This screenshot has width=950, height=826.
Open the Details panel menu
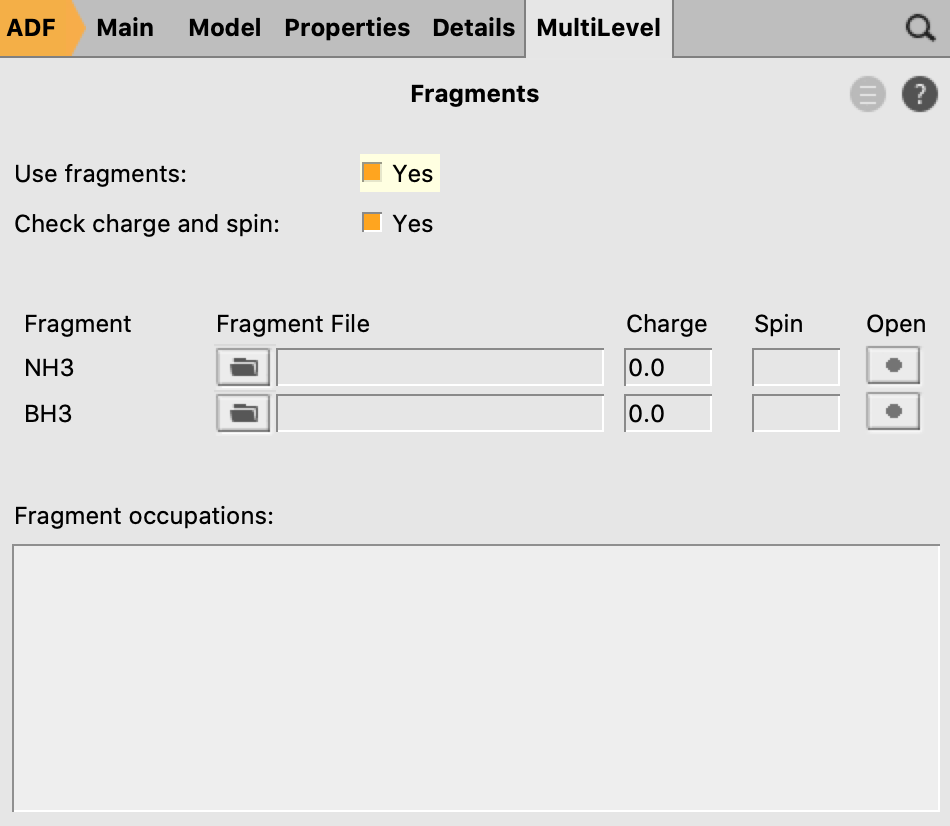473,28
